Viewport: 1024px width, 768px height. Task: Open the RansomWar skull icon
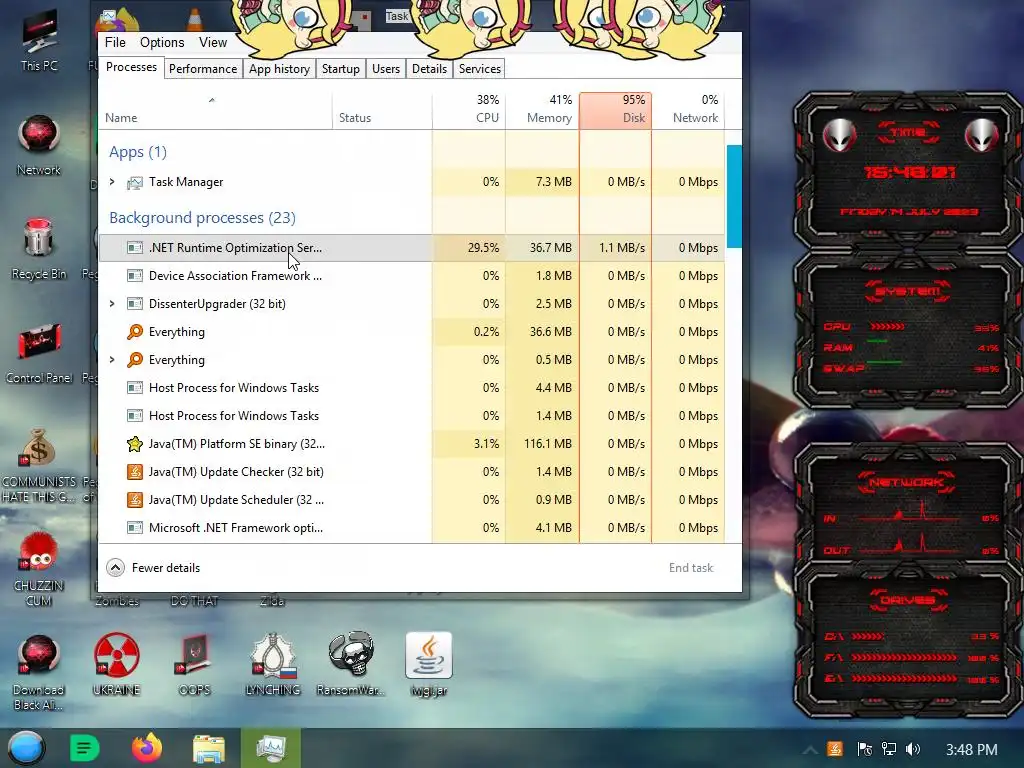click(351, 664)
